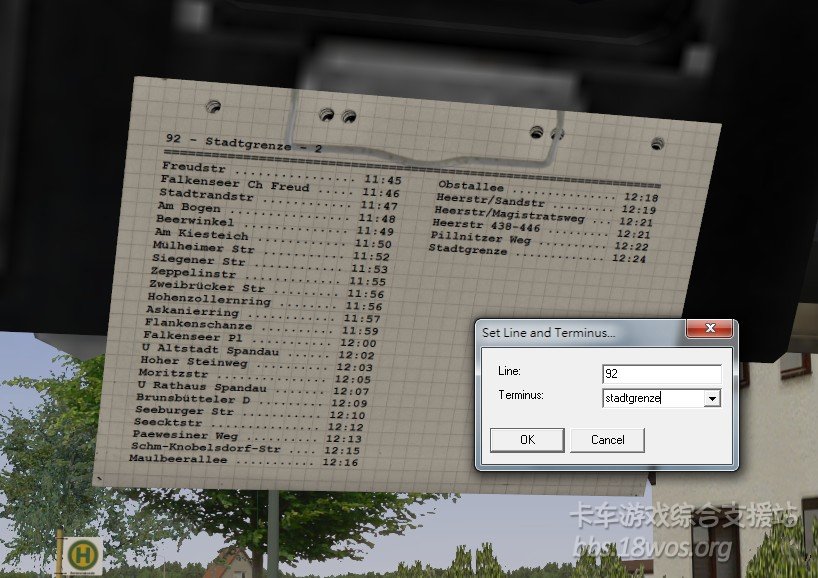Click the "U Altstadt Spandau" stop name
Screen dimensions: 818x578
(x=210, y=349)
